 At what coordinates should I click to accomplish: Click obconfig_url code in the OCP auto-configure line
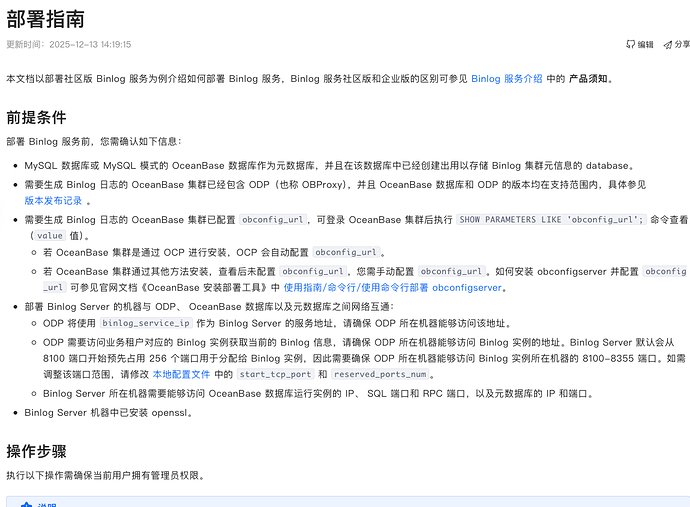[345, 253]
